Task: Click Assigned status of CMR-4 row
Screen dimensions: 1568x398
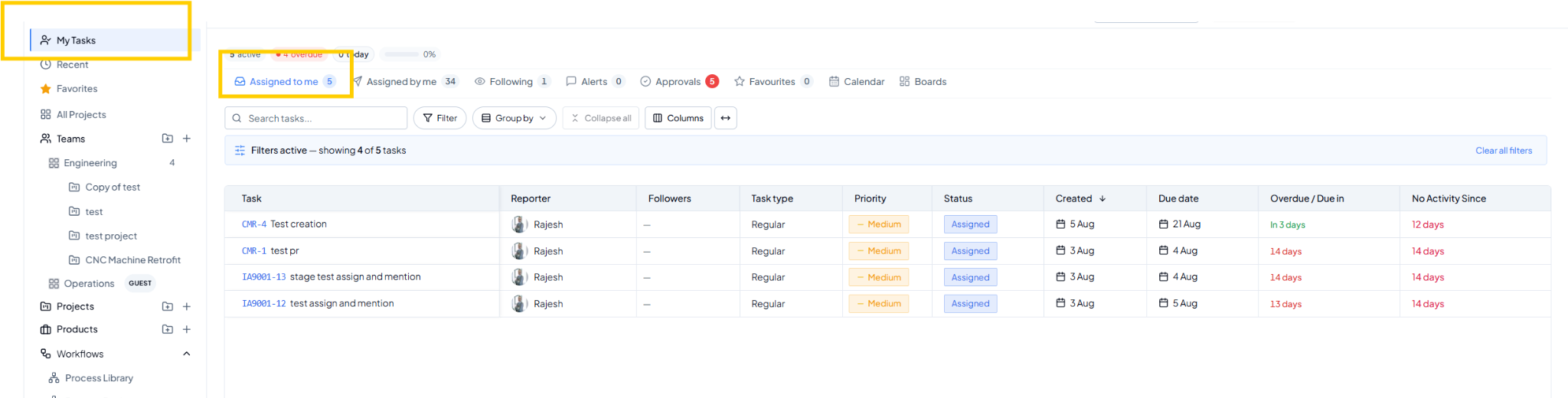Action: [970, 224]
